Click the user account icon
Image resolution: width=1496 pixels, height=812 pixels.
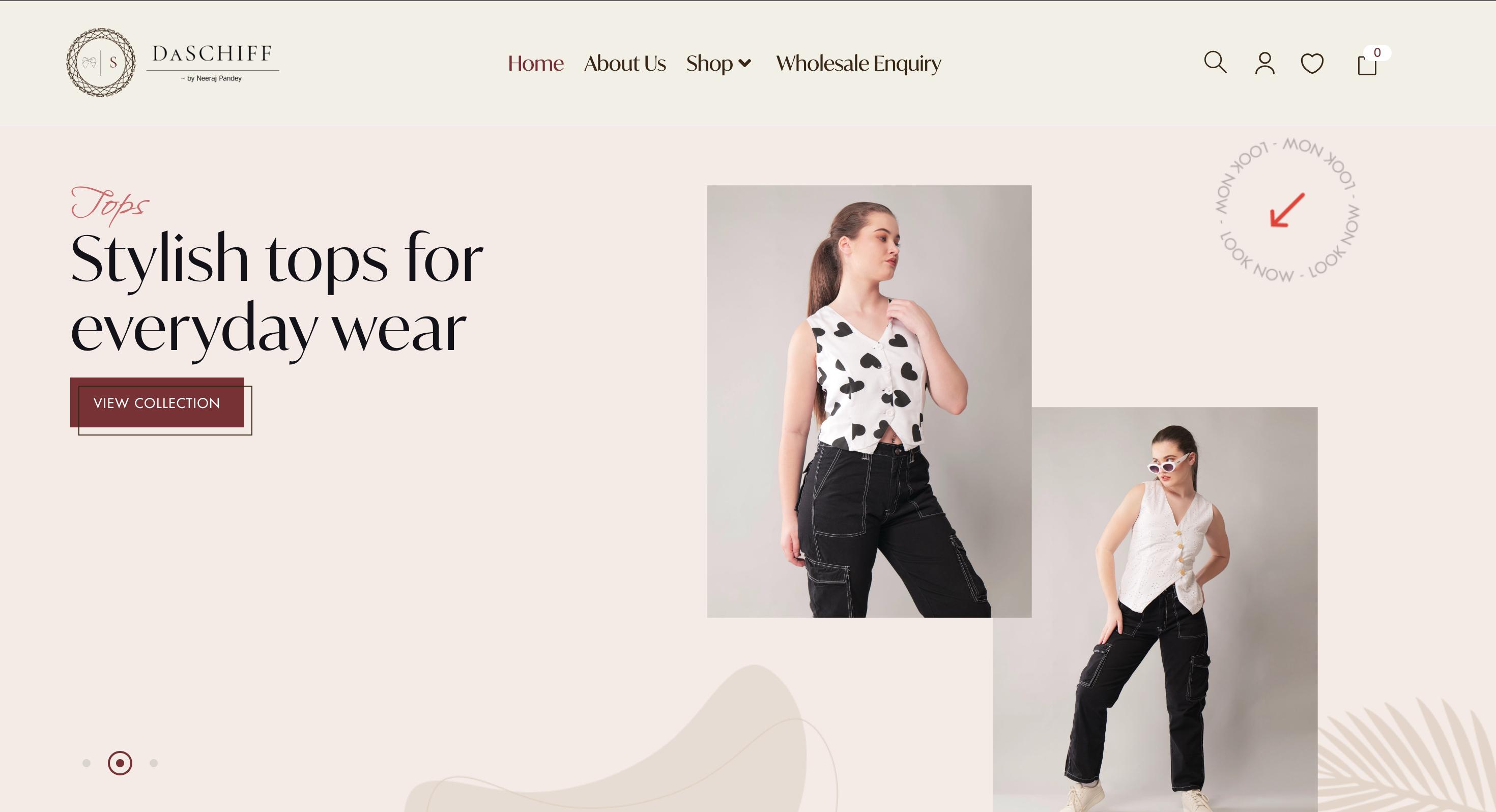(1264, 63)
